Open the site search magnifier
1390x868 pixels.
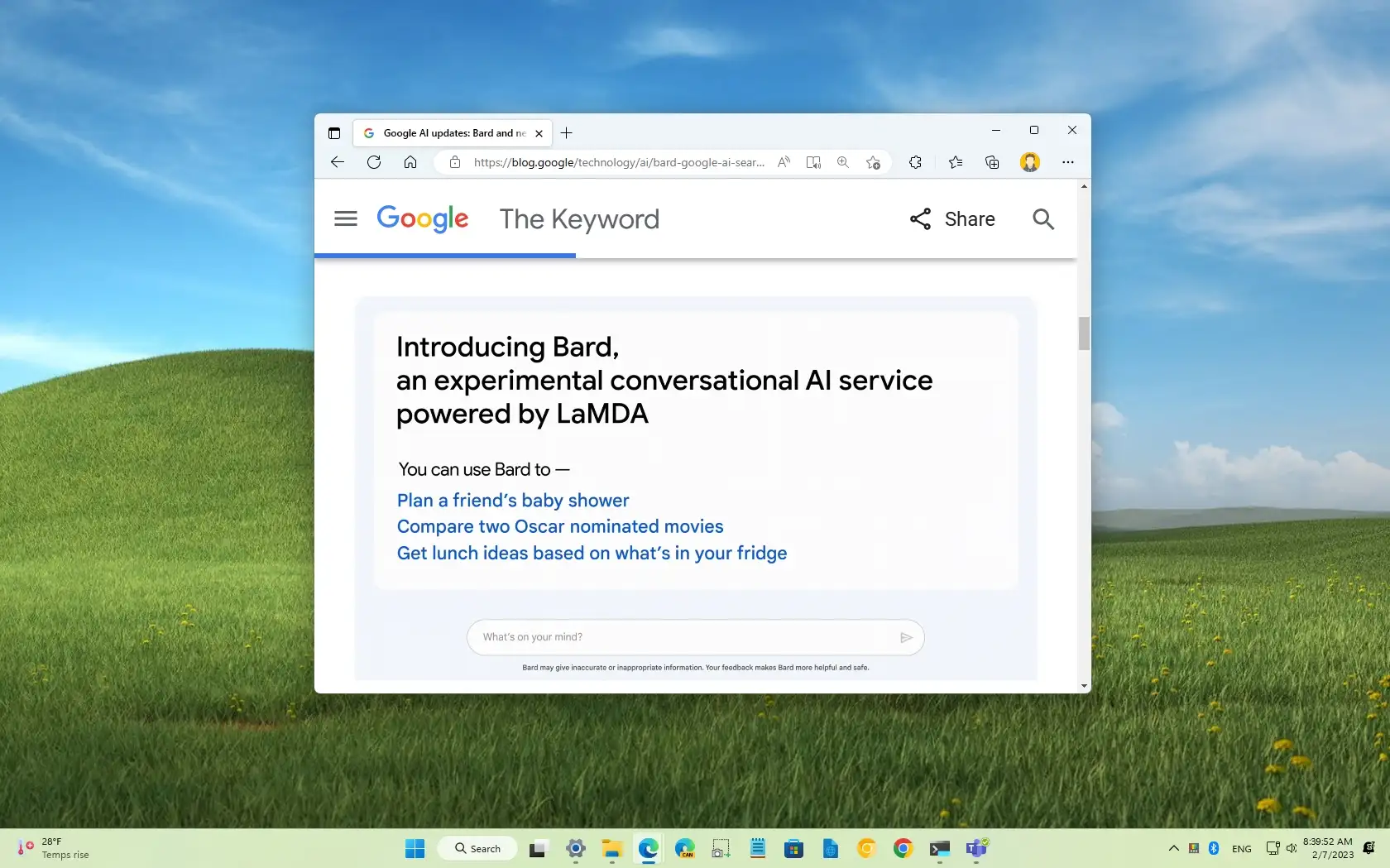coord(1043,219)
